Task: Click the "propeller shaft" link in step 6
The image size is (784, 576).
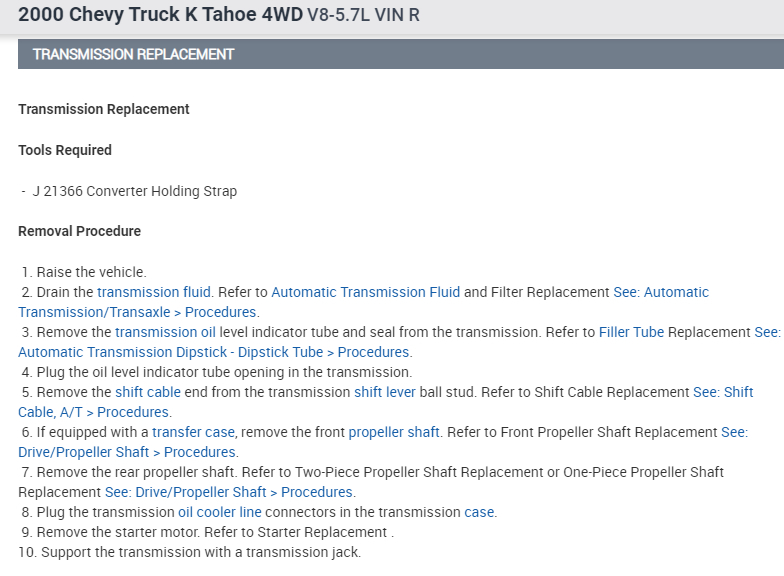Action: (394, 432)
